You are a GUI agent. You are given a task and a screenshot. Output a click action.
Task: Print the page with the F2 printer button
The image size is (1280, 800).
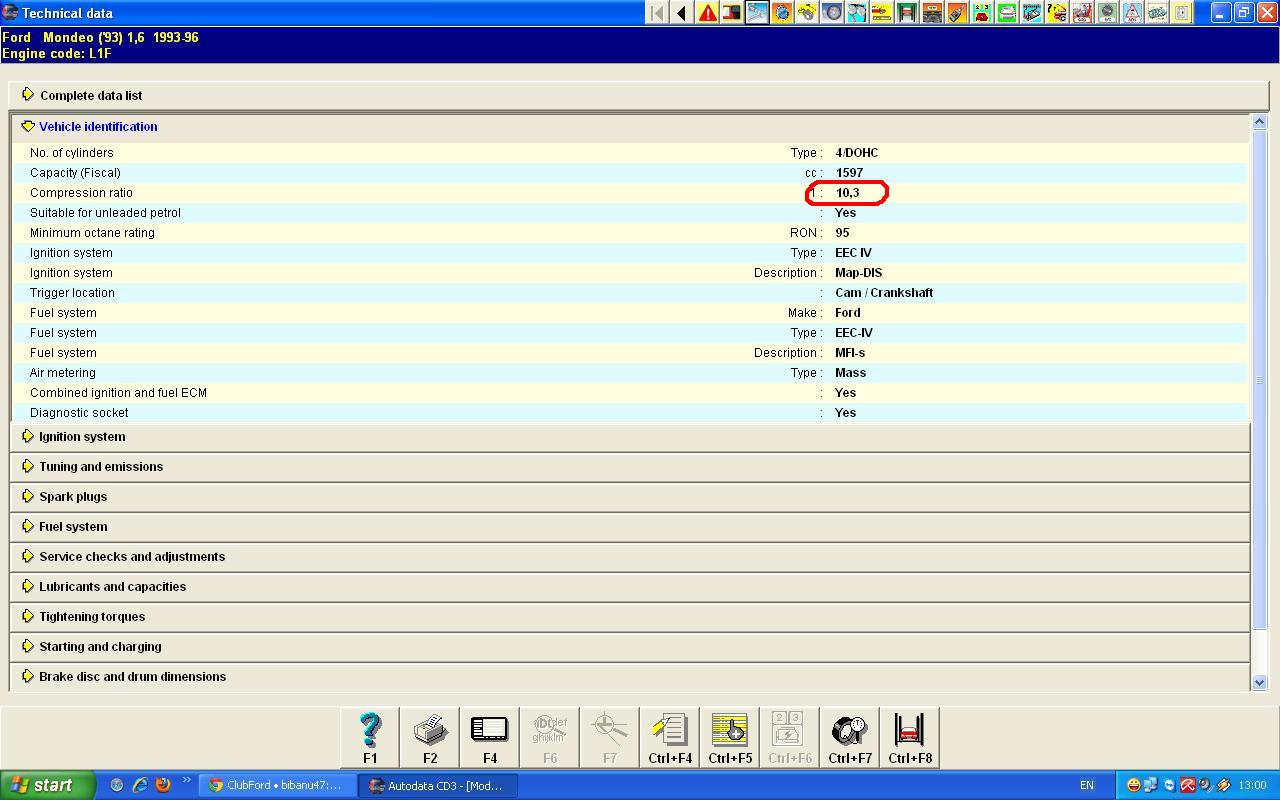click(430, 737)
